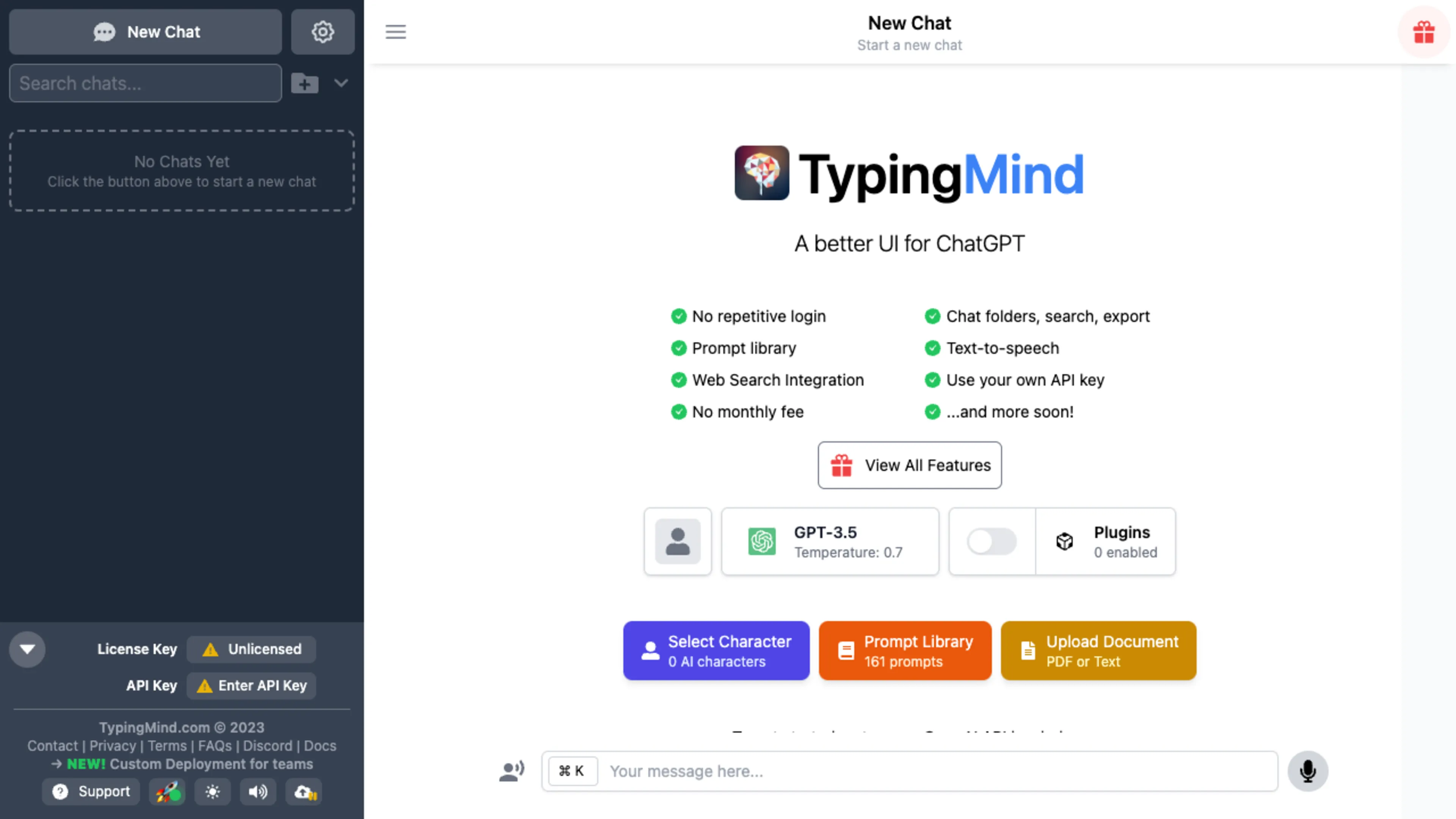Toggle sound with the speaker icon
Viewport: 1456px width, 819px height.
tap(258, 792)
